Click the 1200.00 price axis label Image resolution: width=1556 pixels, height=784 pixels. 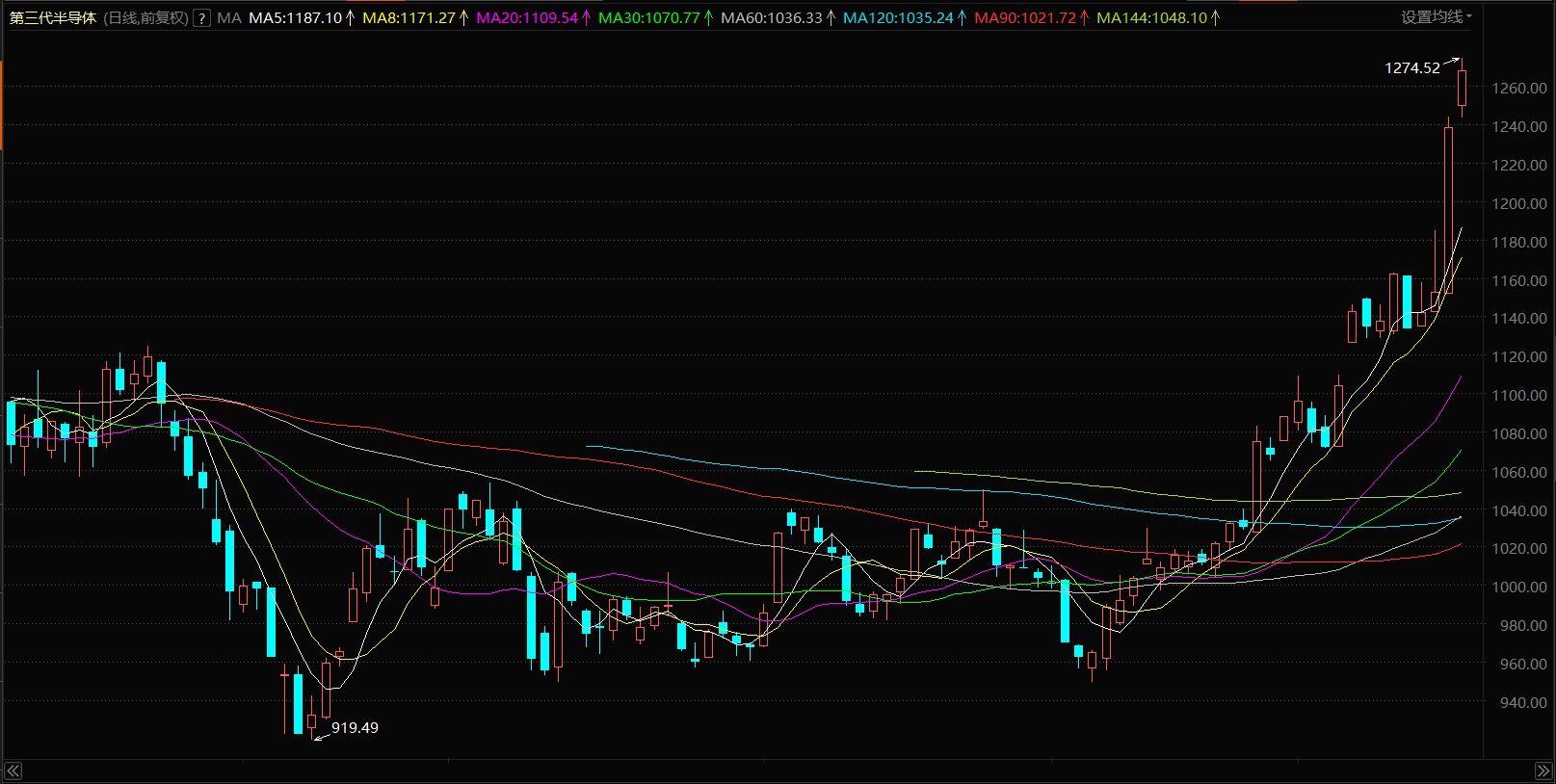coord(1519,204)
